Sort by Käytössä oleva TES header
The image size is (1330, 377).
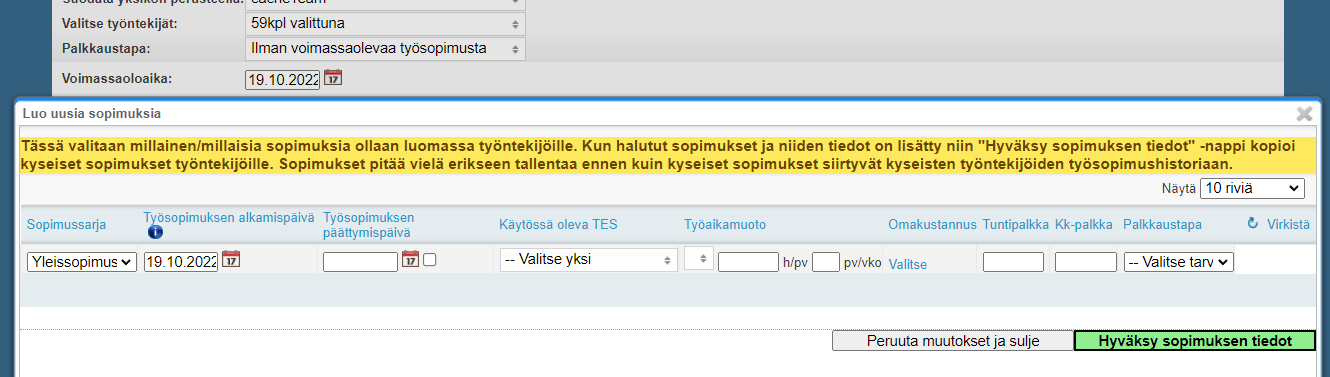point(558,224)
